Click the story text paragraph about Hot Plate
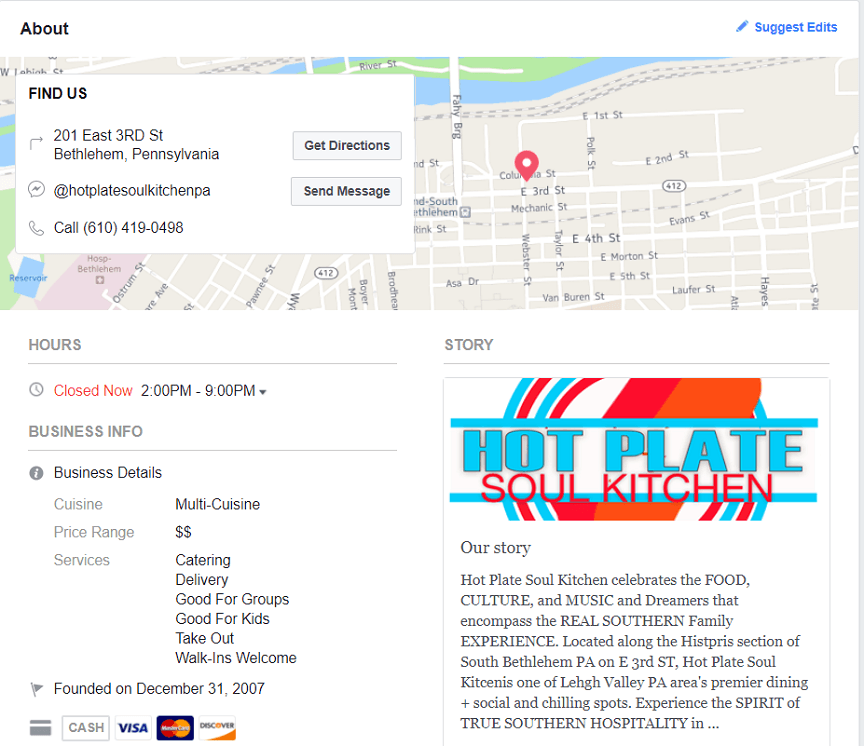Image resolution: width=864 pixels, height=746 pixels. (634, 651)
